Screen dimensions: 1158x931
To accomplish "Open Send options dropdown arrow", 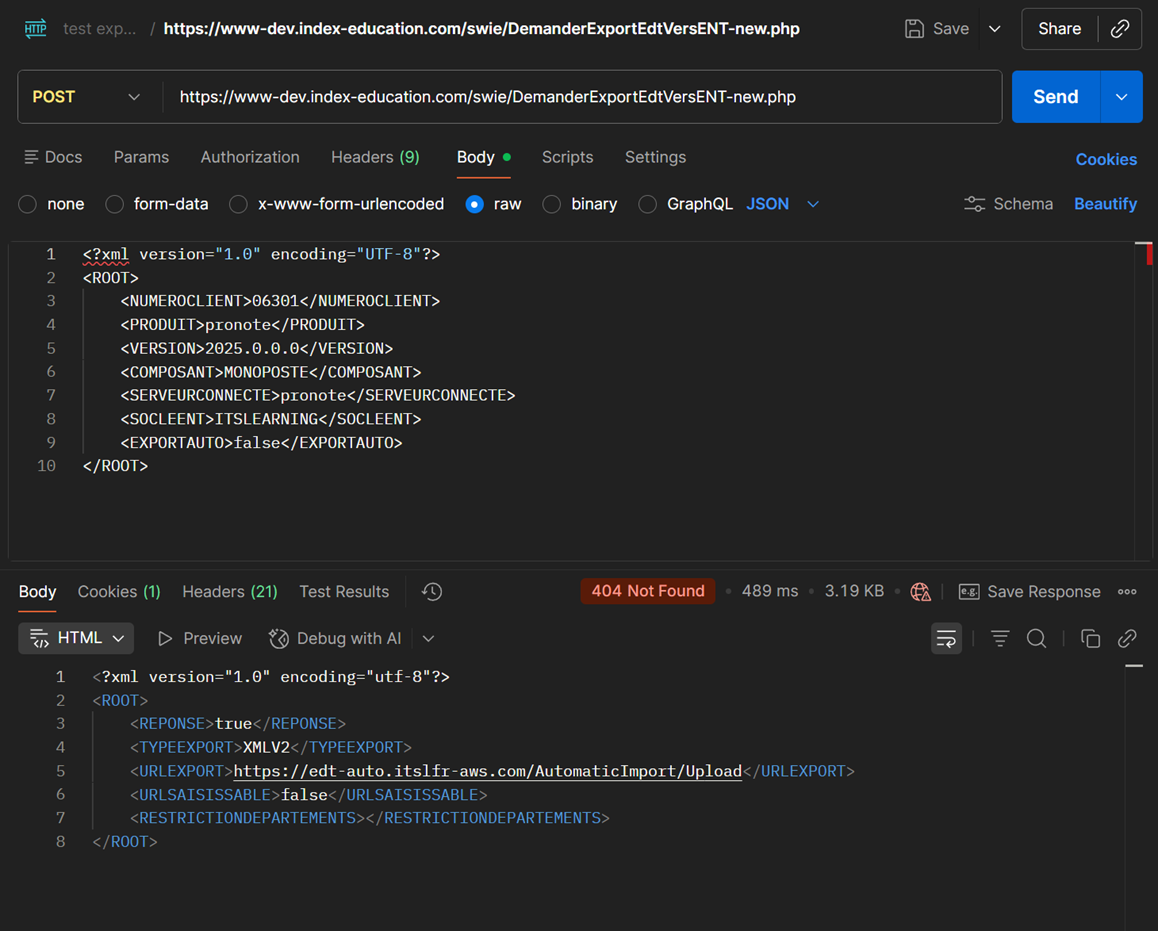I will click(x=1121, y=97).
